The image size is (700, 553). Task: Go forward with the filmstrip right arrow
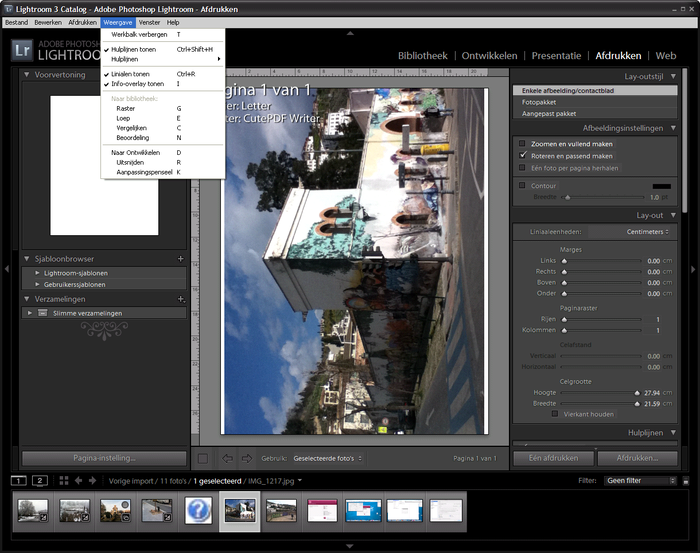click(x=92, y=481)
